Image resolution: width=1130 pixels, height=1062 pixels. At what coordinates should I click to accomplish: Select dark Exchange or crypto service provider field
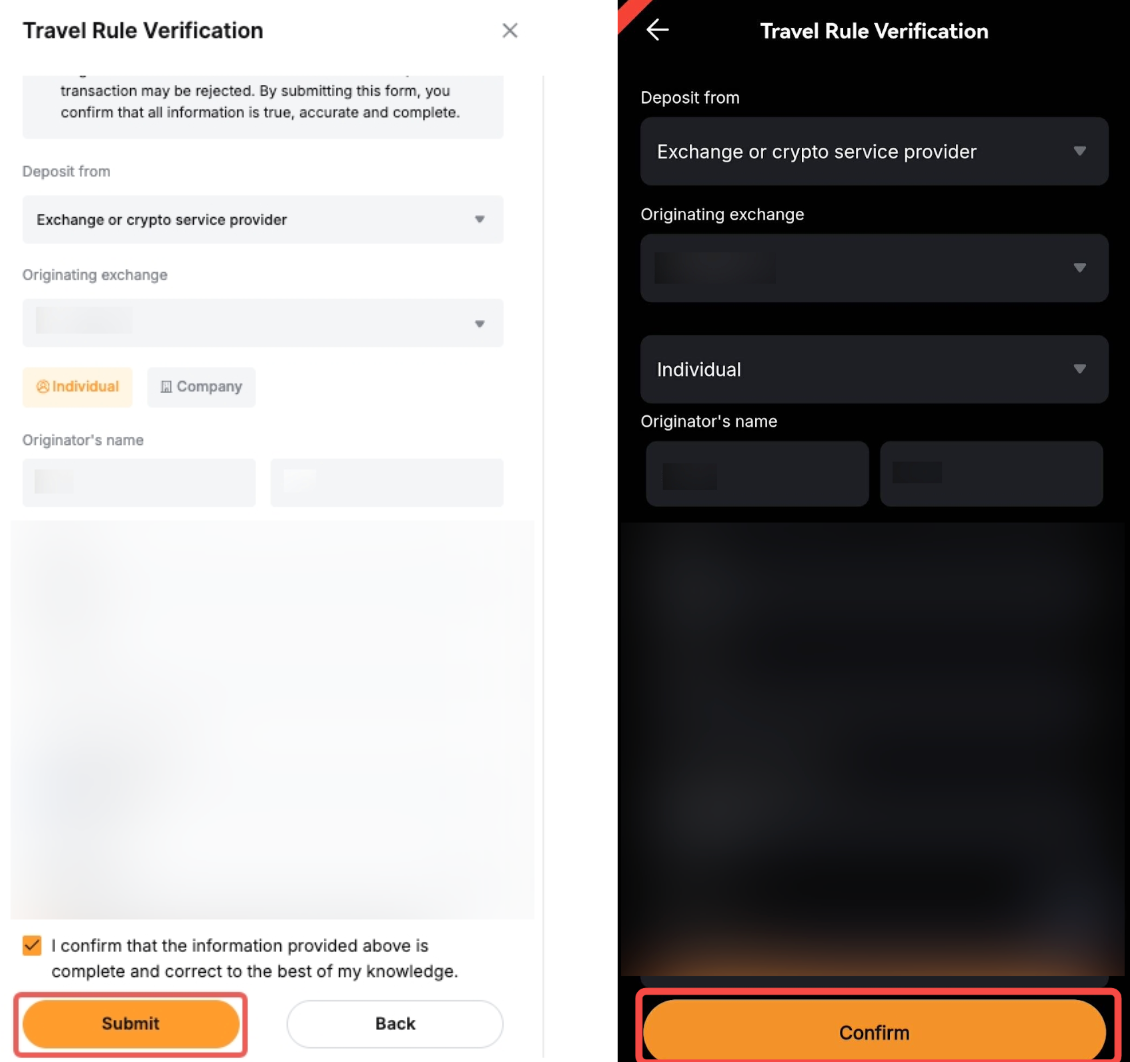point(874,151)
